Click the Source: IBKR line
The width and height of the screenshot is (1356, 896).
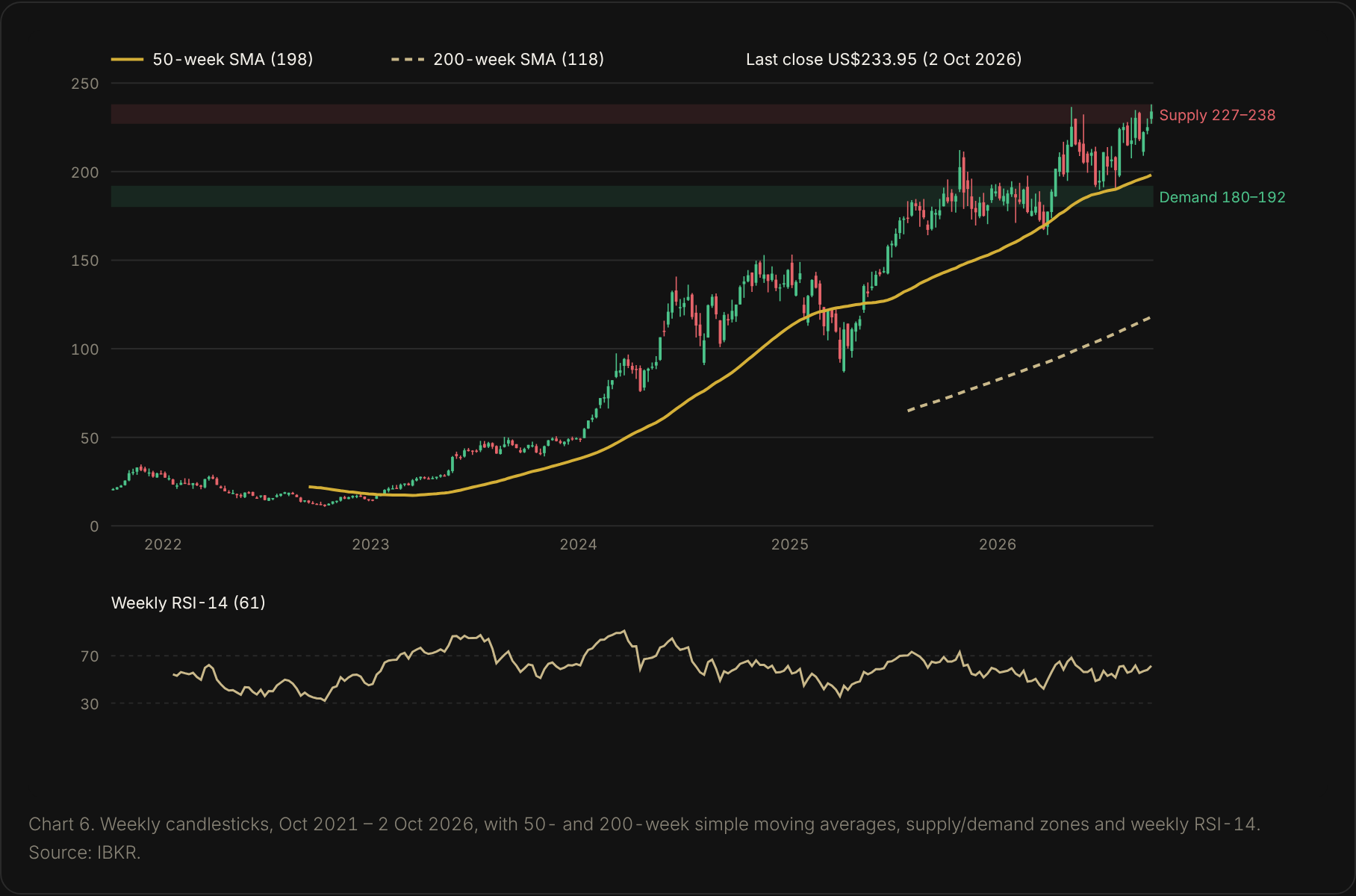[x=84, y=853]
